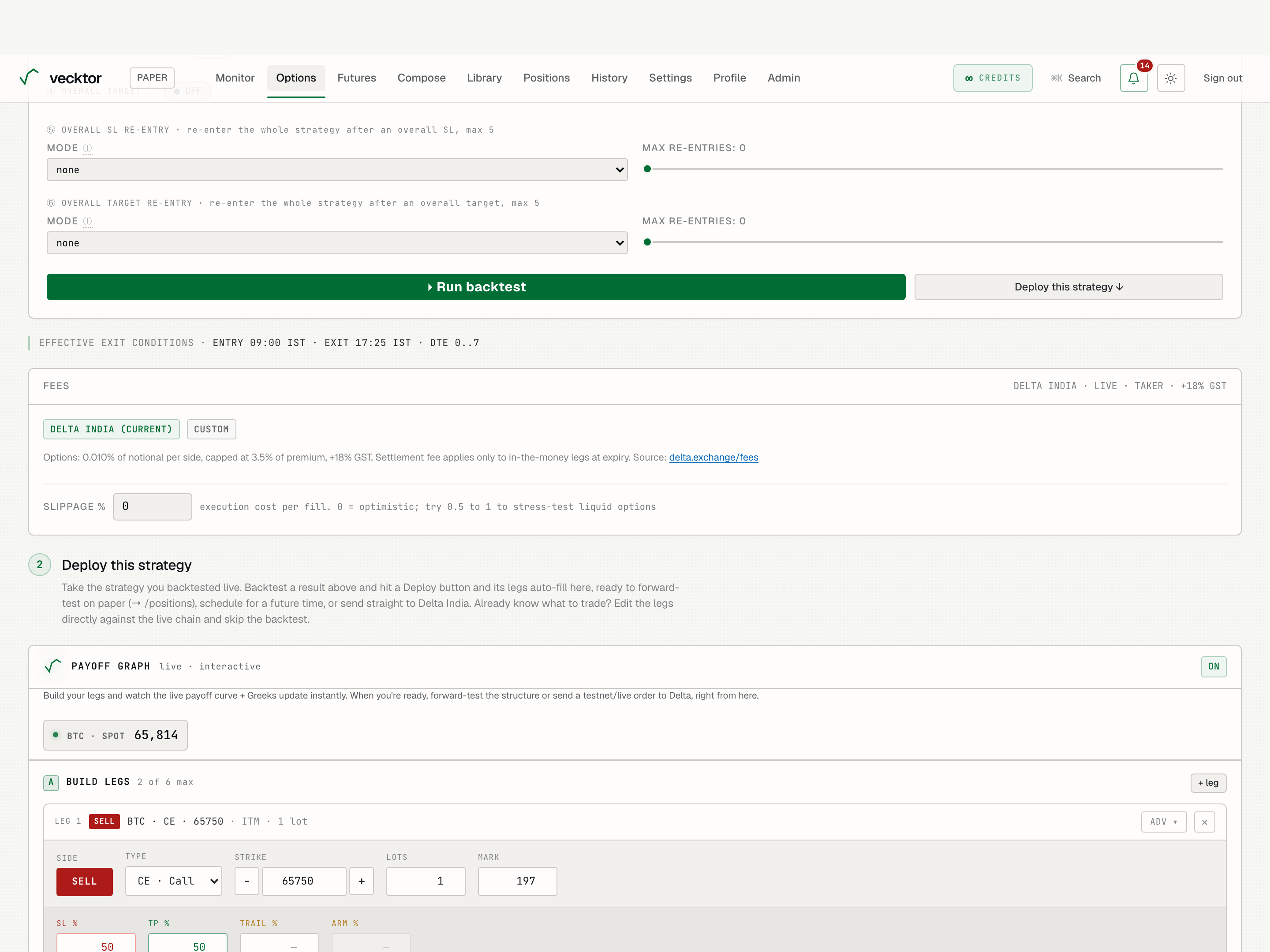This screenshot has height=952, width=1270.
Task: Open the Positions tab
Action: click(x=546, y=78)
